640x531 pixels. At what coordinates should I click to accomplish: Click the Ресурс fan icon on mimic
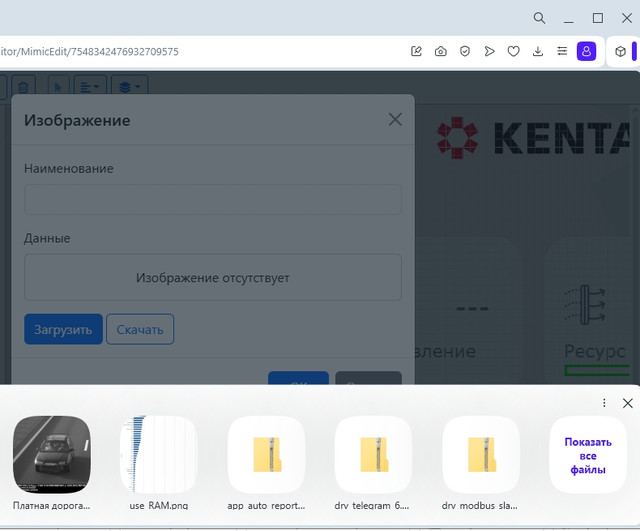(x=585, y=304)
